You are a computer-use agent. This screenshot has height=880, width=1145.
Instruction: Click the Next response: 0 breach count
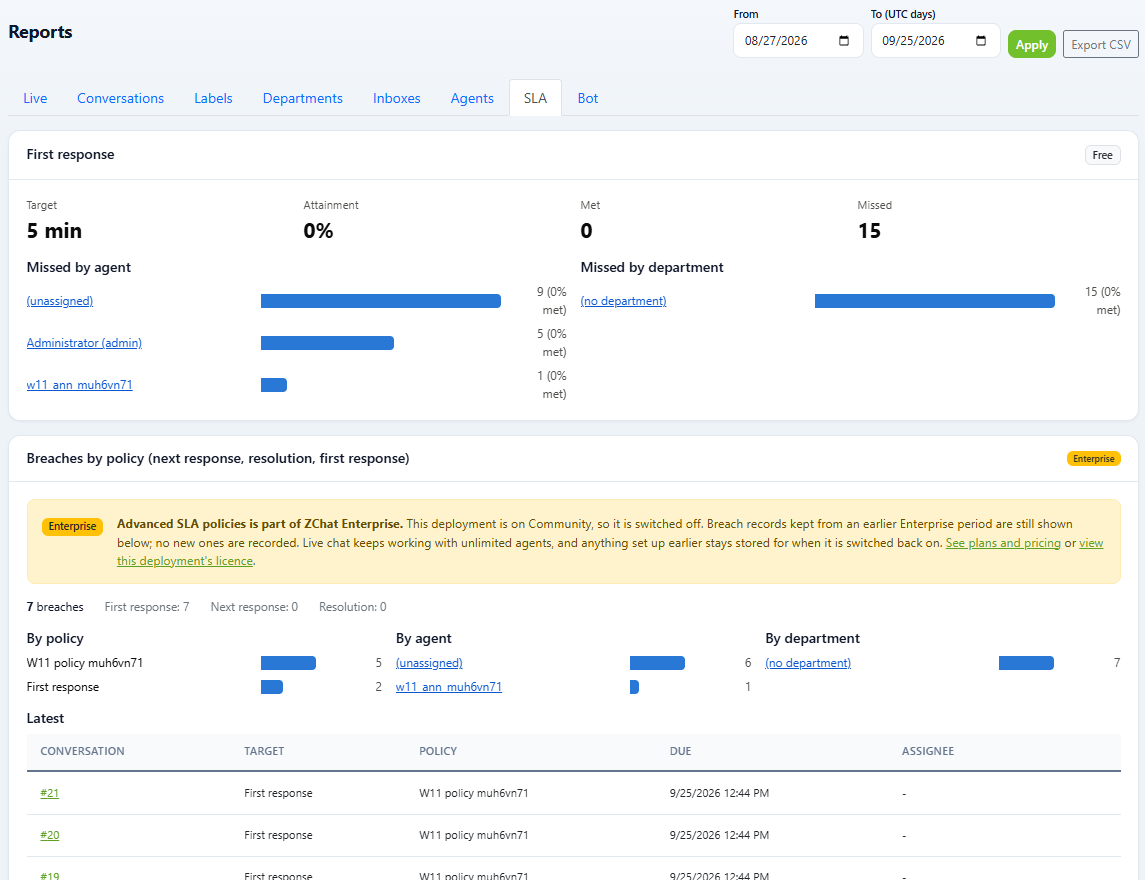(x=254, y=607)
